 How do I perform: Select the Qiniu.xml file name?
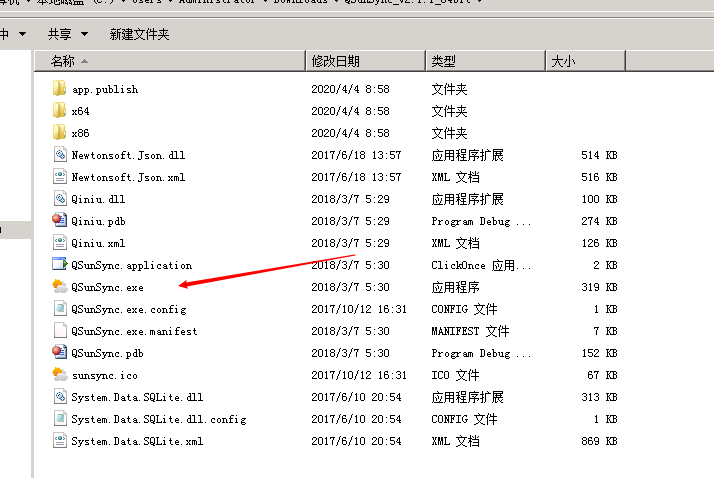(98, 243)
